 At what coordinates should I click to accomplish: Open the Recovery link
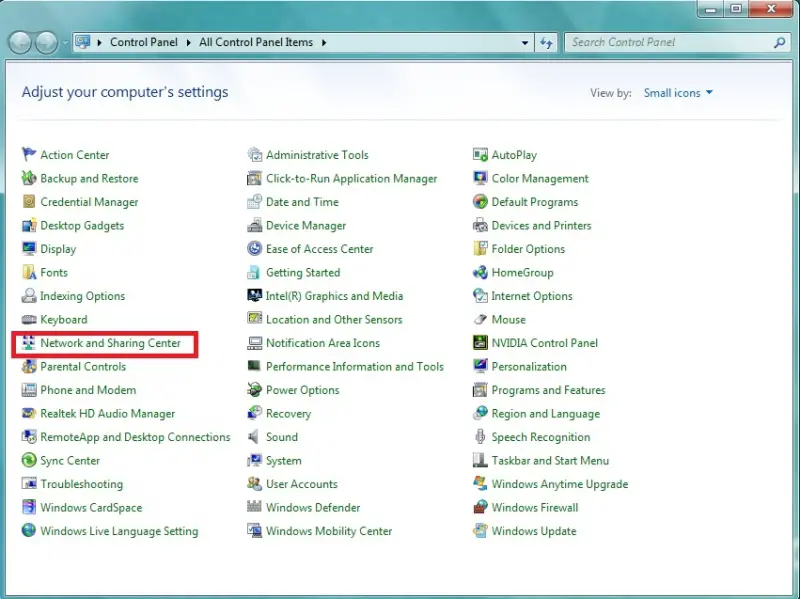[288, 413]
